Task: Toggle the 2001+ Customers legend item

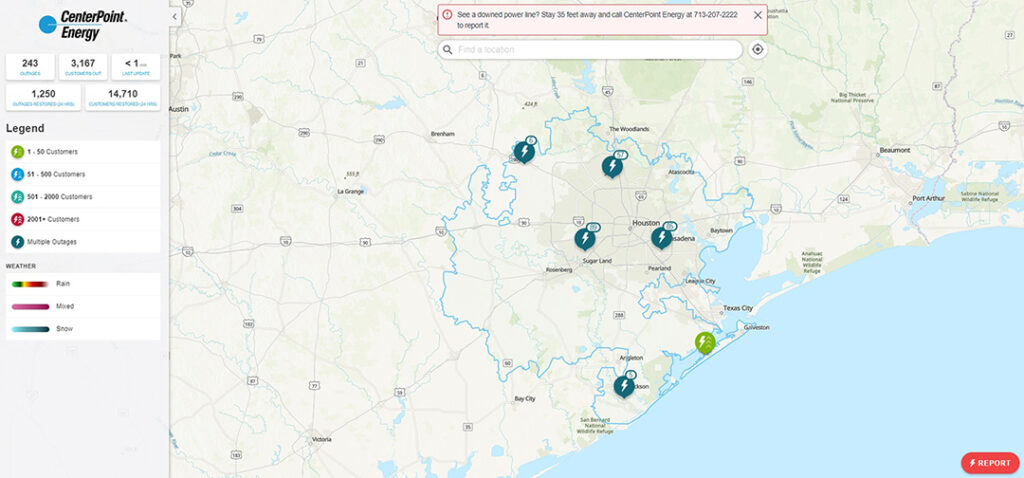Action: (83, 219)
